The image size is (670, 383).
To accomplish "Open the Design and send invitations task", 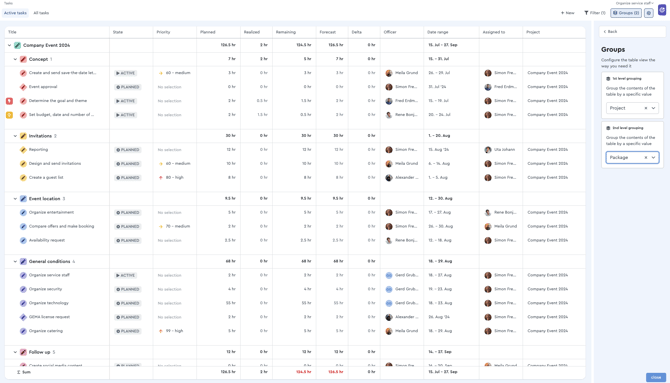I will coord(55,163).
